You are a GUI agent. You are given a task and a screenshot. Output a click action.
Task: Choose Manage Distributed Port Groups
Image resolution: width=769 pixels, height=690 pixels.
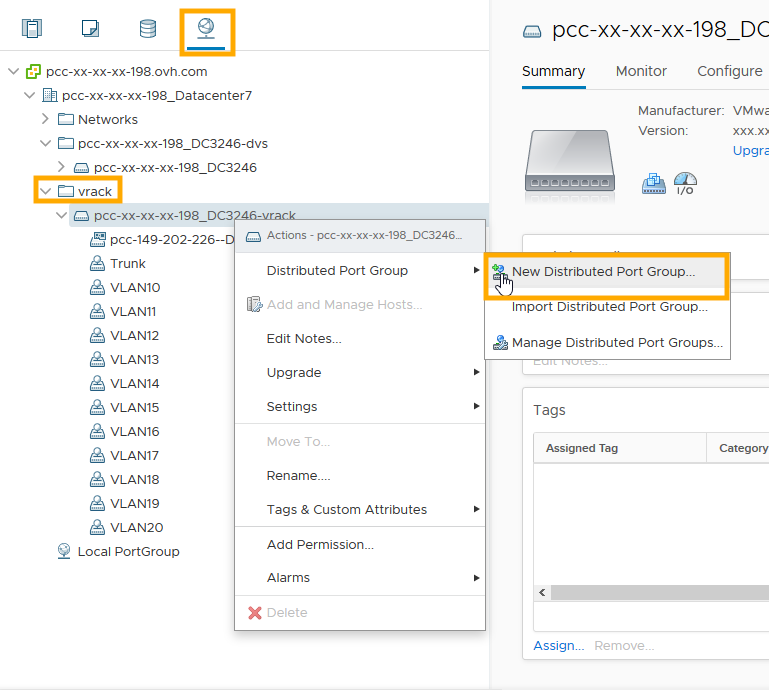click(607, 342)
